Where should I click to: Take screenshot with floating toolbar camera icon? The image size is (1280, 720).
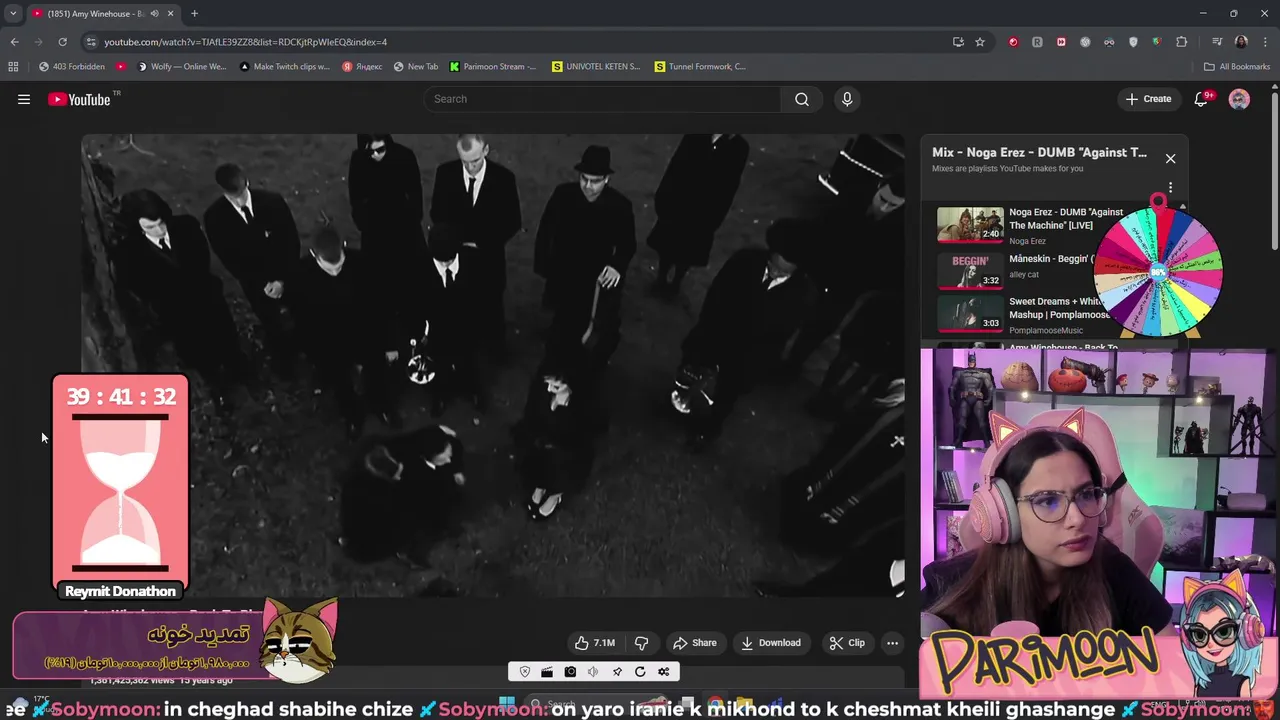click(x=570, y=672)
